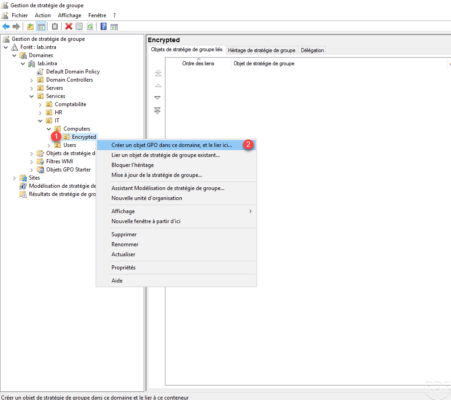The width and height of the screenshot is (451, 400).
Task: Click the Modélisation de stratégie icon
Action: click(23, 186)
